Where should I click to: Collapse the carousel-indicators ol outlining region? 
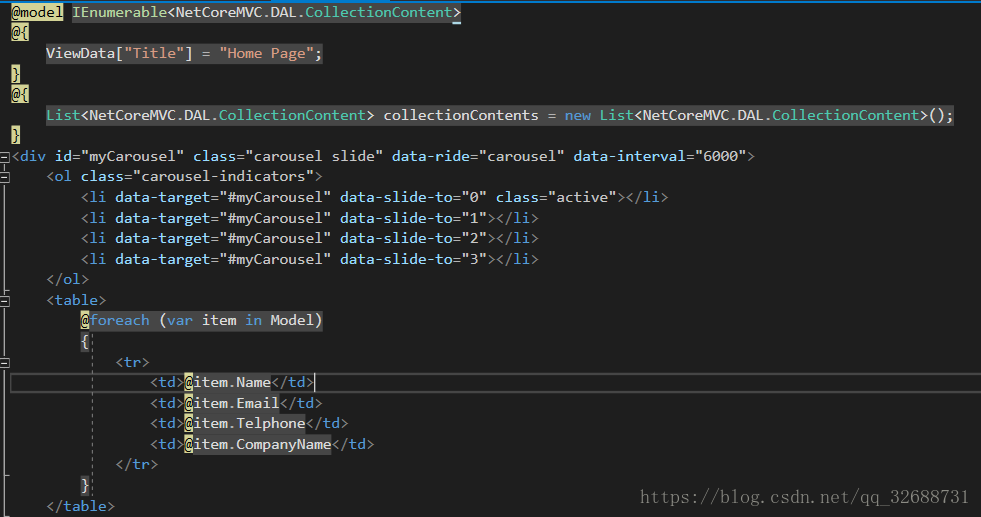(4, 177)
